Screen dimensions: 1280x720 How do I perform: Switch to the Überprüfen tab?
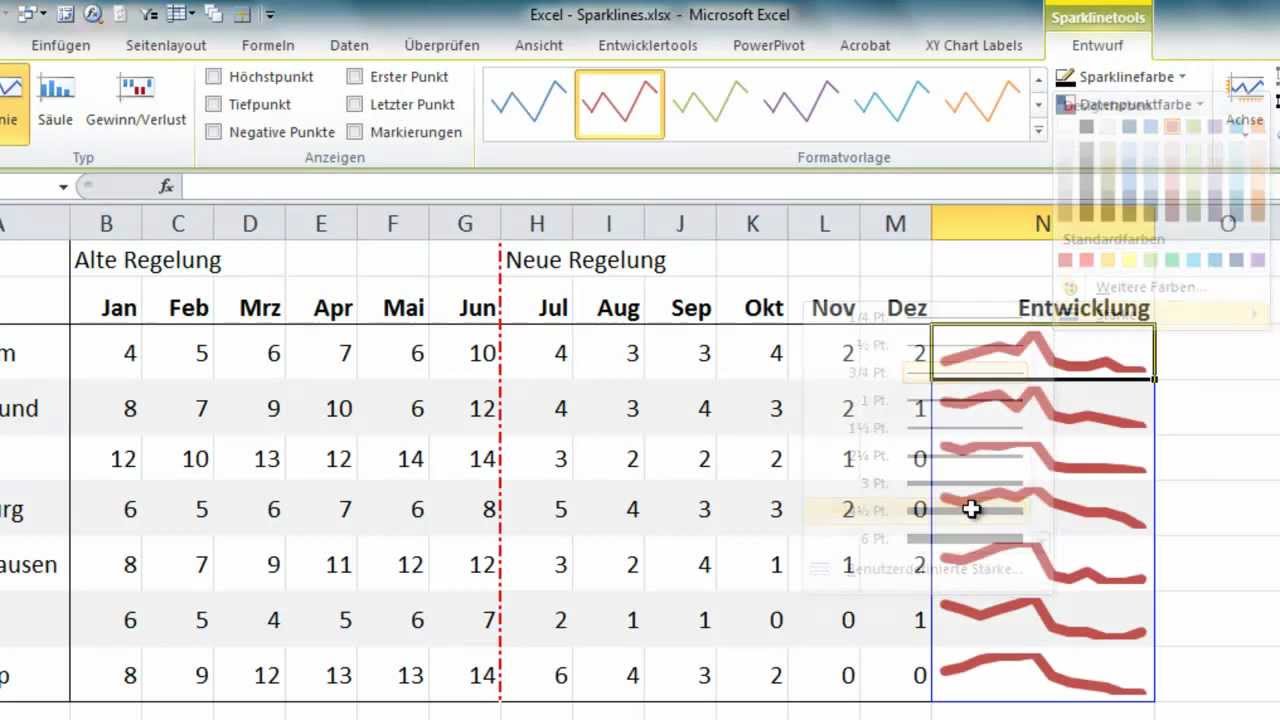(x=442, y=45)
